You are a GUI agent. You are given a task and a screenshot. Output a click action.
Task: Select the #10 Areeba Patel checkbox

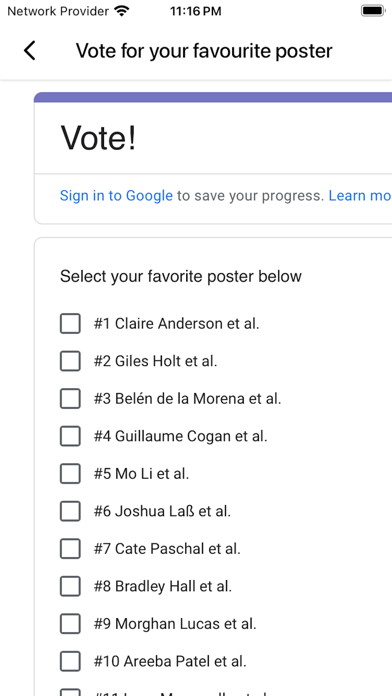[70, 661]
